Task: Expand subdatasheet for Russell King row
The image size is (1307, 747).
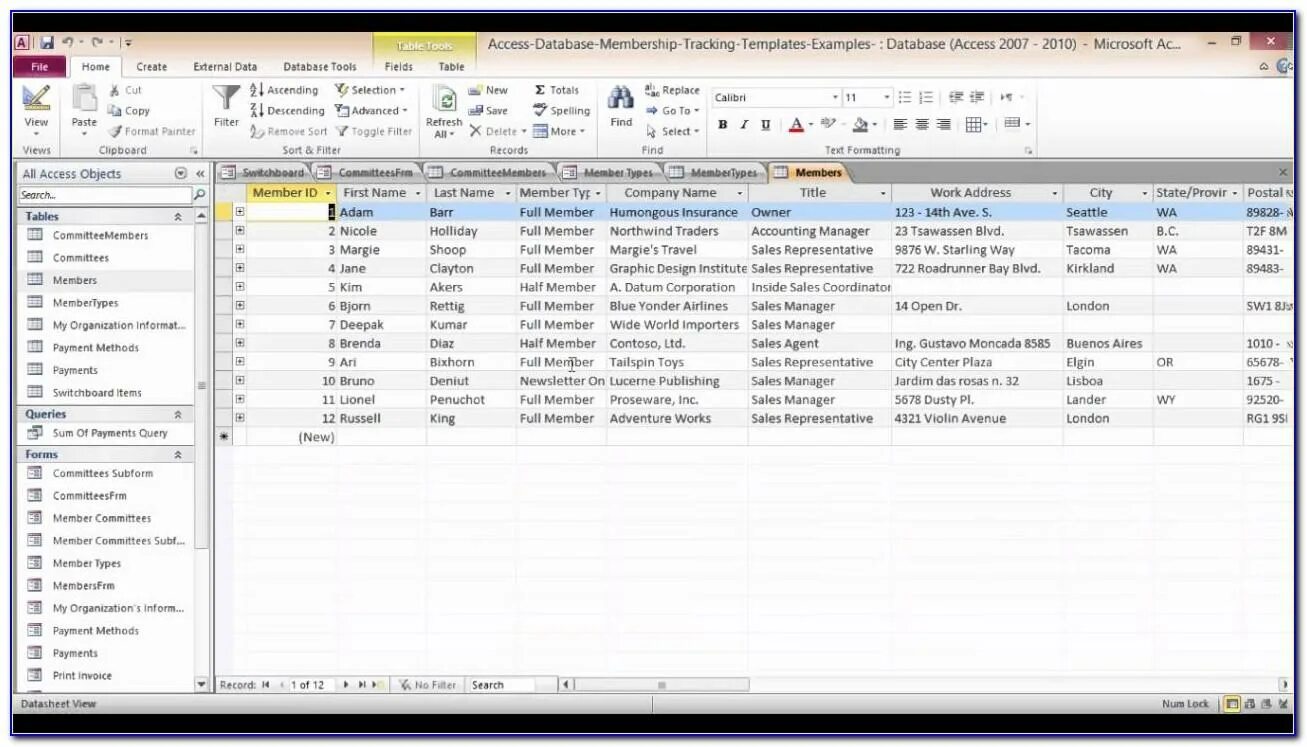Action: 240,418
